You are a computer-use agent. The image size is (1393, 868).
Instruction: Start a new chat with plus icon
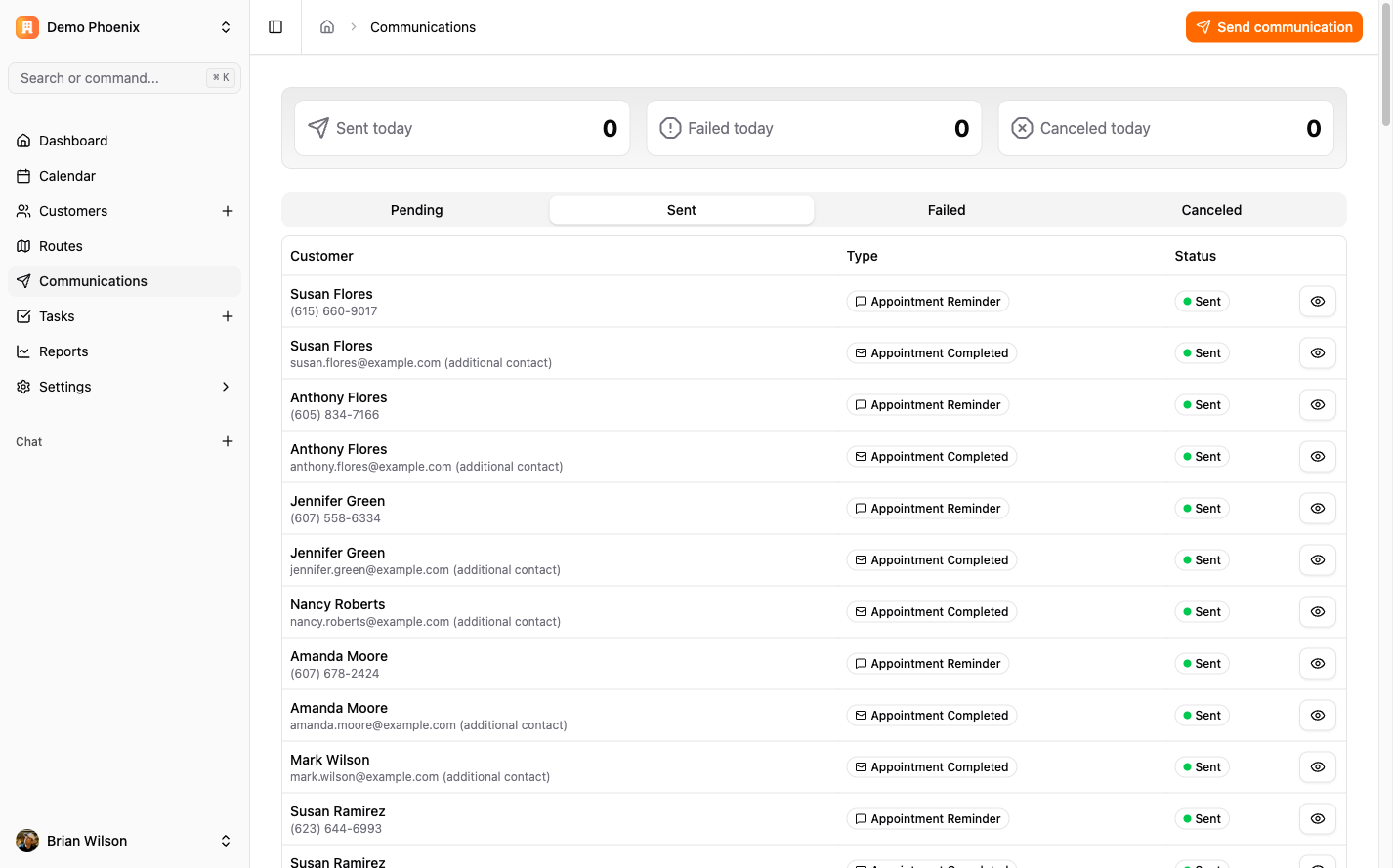click(228, 441)
